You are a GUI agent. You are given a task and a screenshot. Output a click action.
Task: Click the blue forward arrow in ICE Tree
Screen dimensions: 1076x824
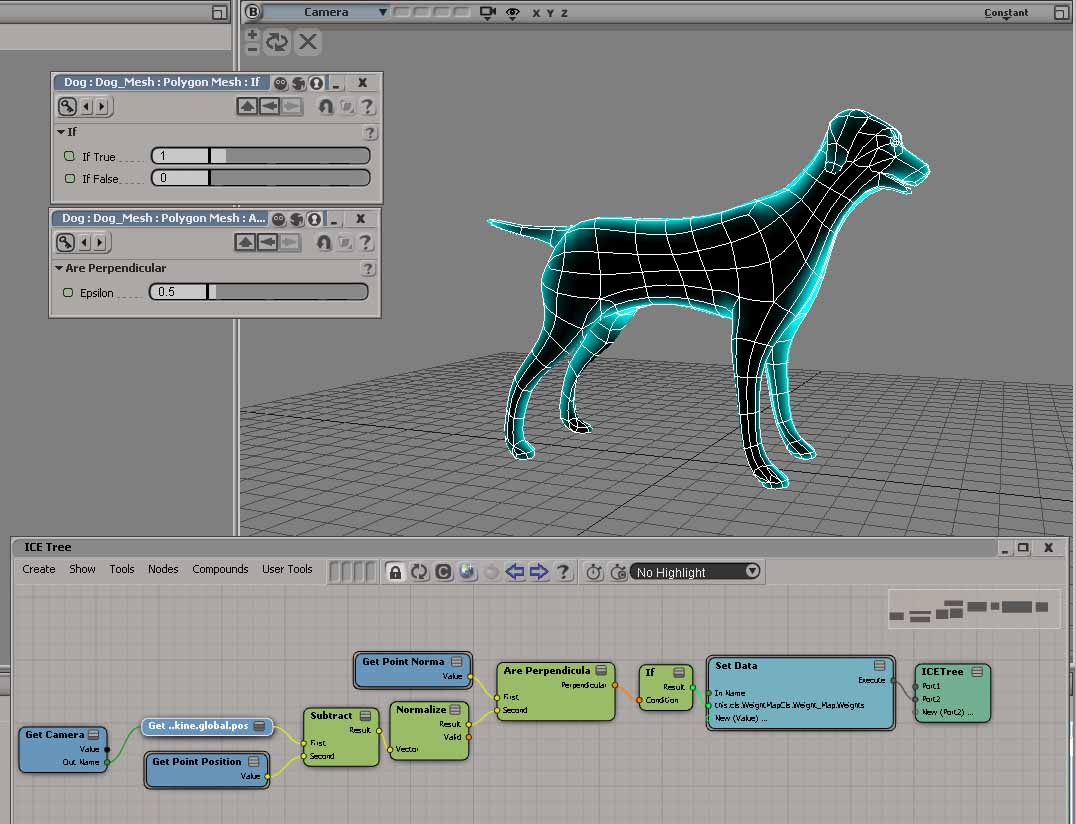[539, 572]
